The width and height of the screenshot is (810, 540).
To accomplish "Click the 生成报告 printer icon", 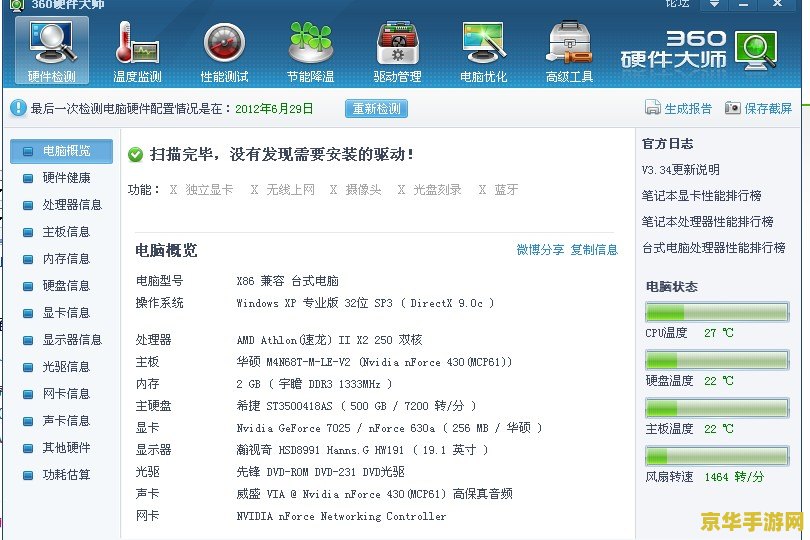I will pyautogui.click(x=652, y=107).
